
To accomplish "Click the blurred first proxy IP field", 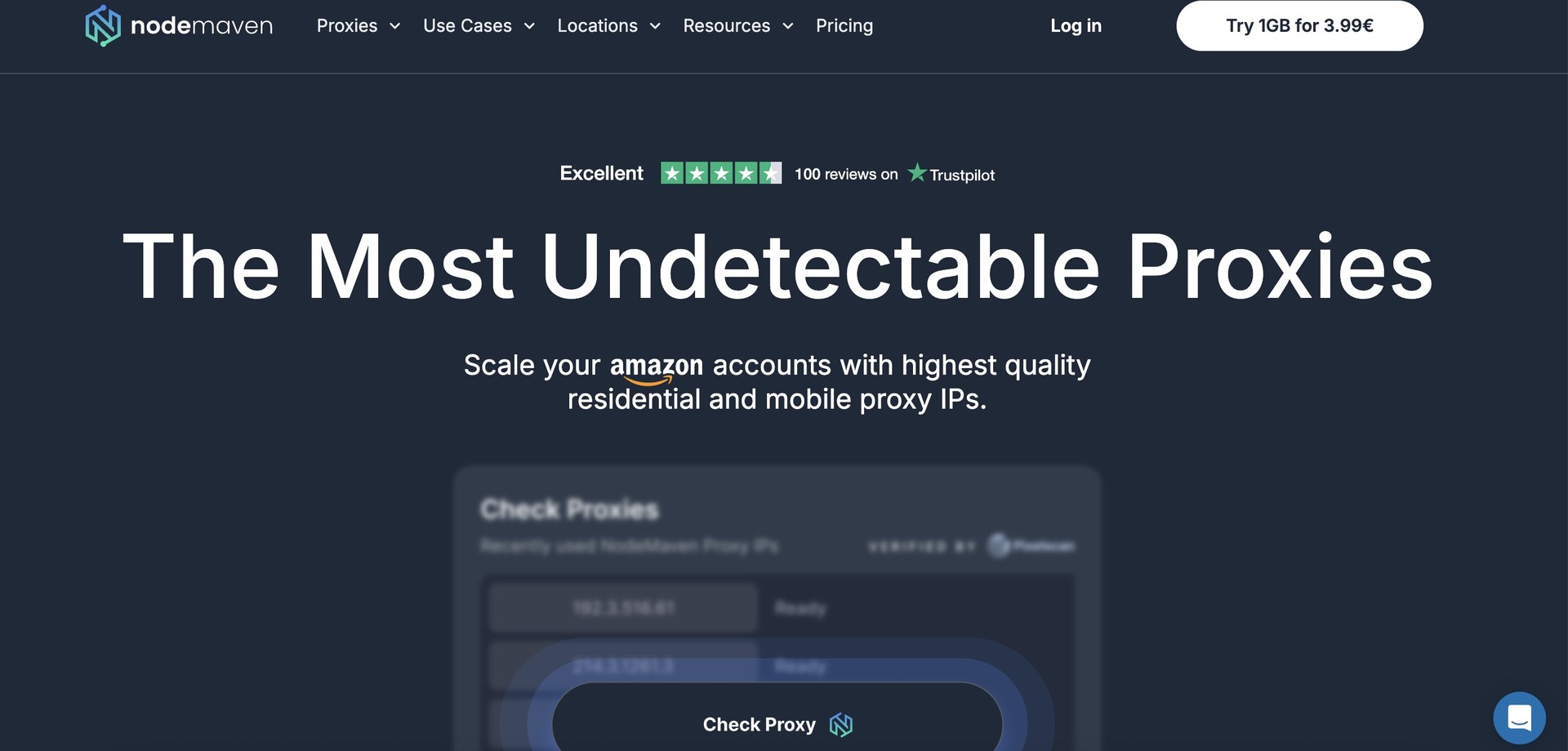I will pyautogui.click(x=623, y=608).
